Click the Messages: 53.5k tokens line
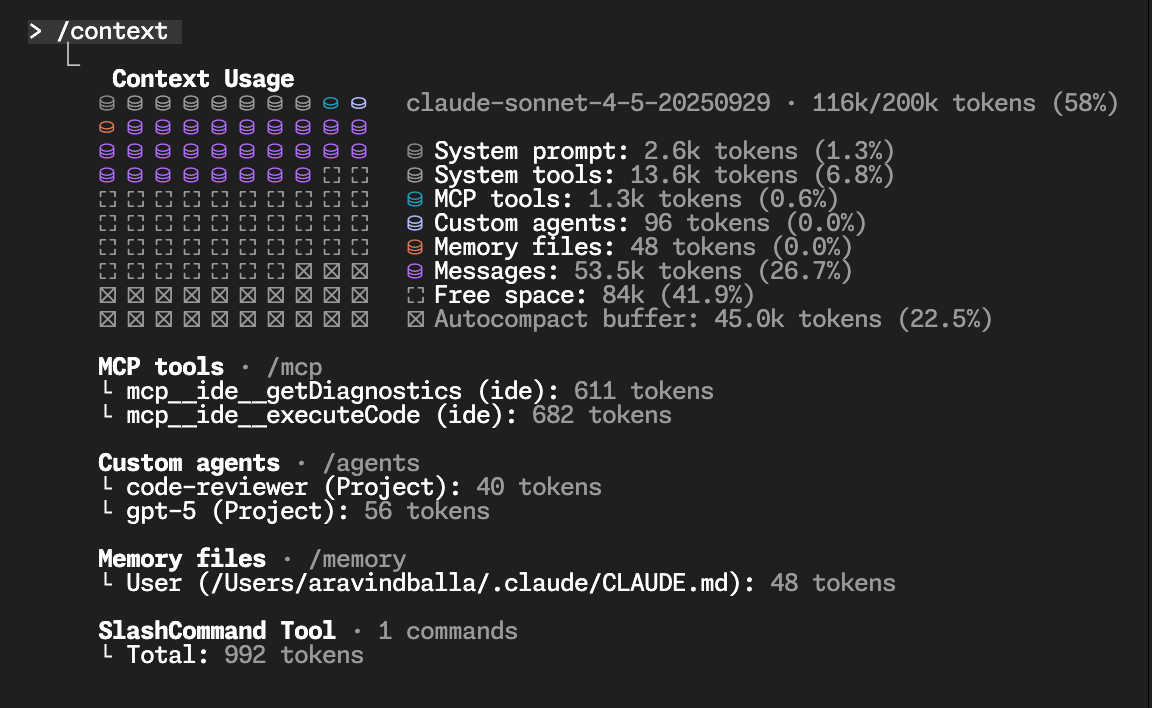 tap(643, 271)
